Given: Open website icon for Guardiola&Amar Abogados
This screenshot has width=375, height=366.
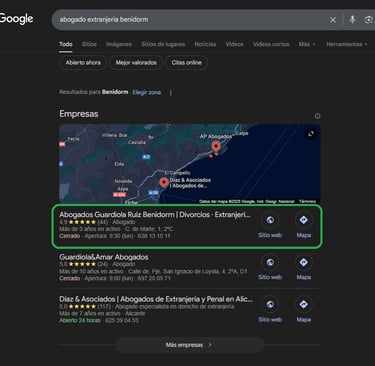Looking at the screenshot, I should (x=270, y=262).
